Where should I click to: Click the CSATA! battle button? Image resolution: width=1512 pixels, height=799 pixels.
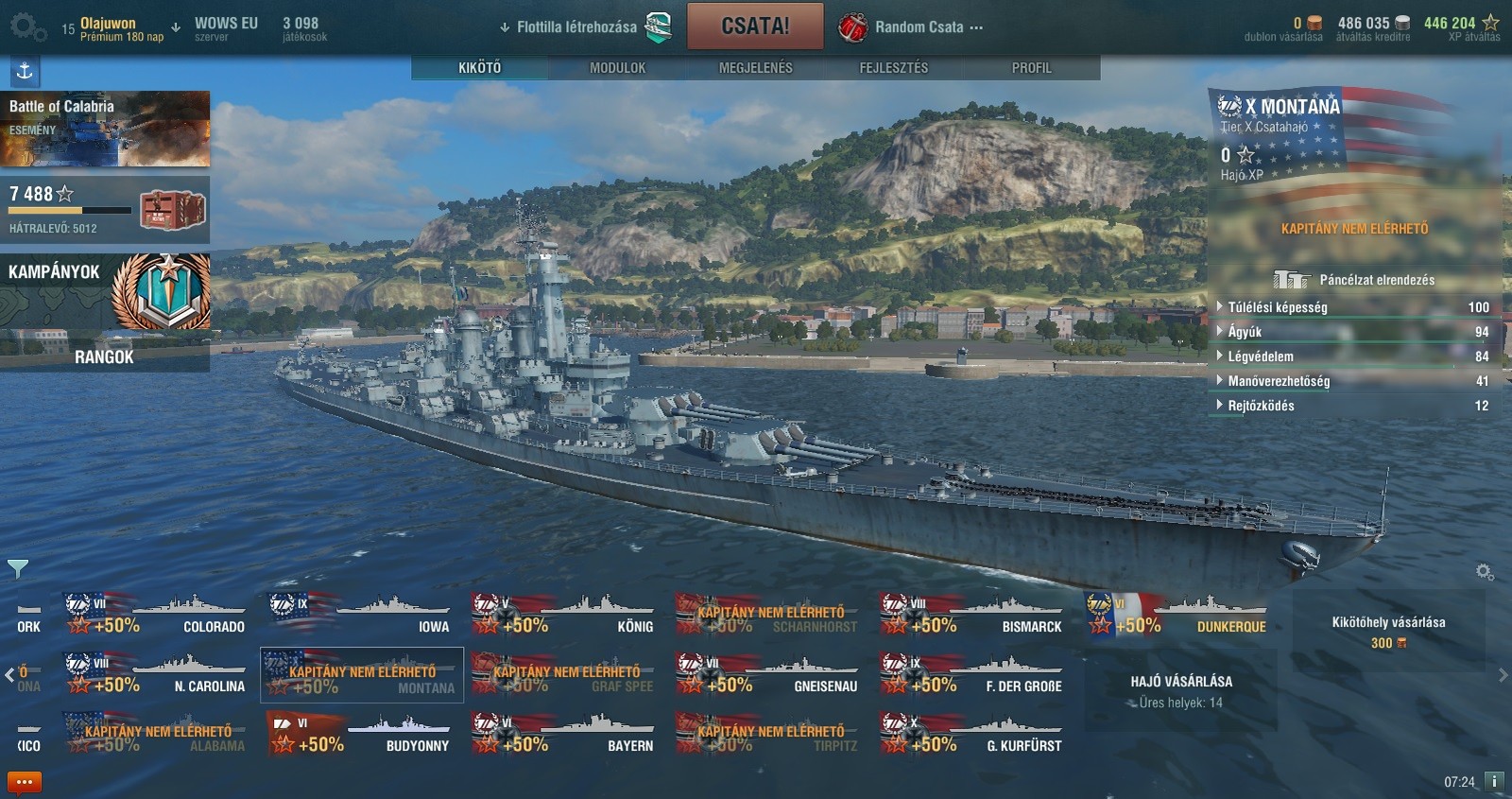(x=755, y=26)
